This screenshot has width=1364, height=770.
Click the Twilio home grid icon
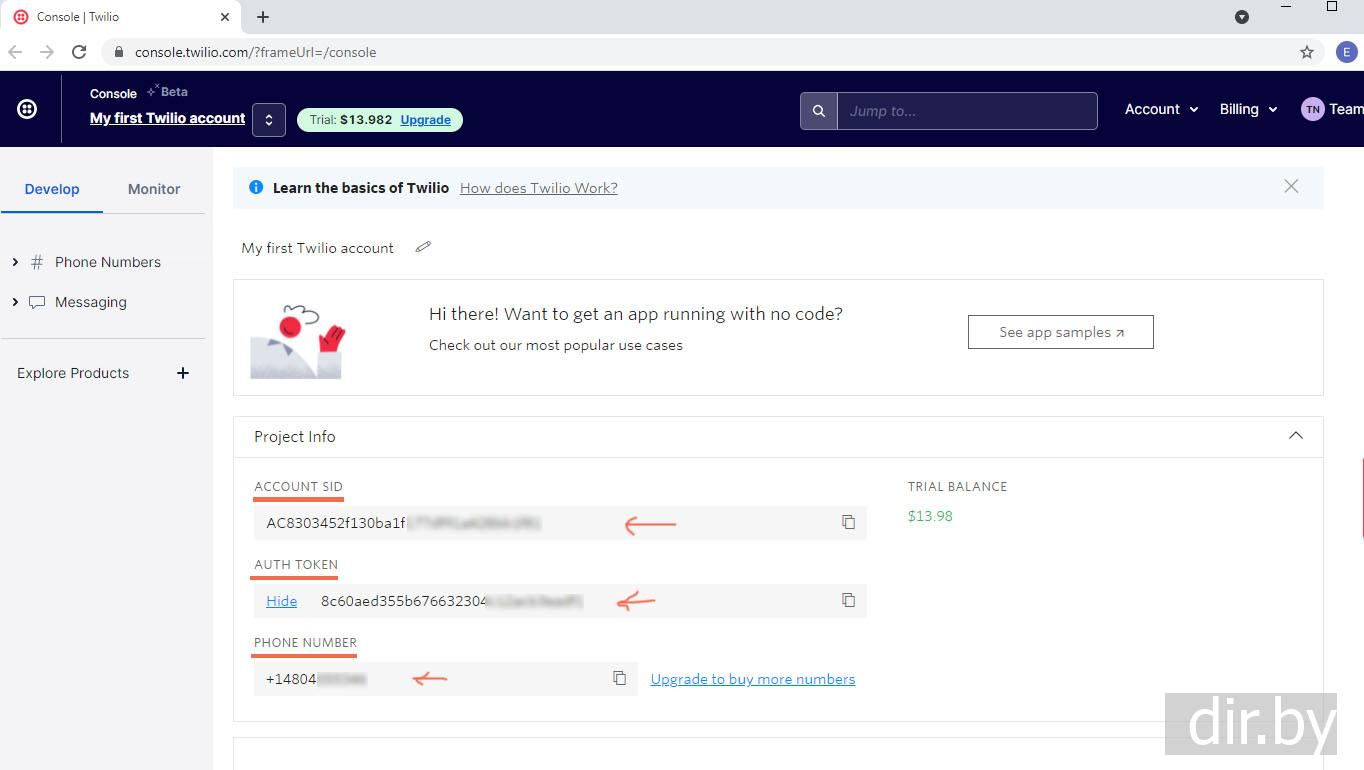pos(27,109)
